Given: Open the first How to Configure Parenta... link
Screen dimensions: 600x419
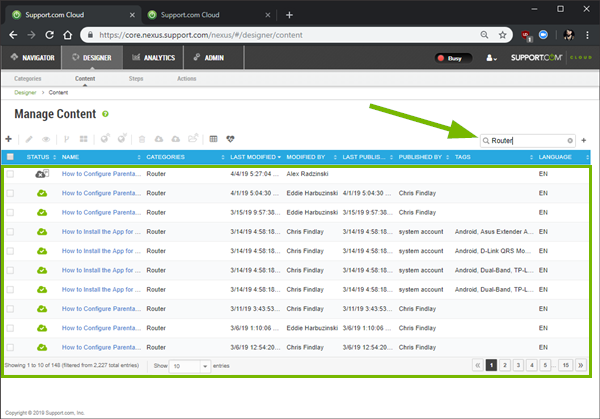Looking at the screenshot, I should pos(101,174).
